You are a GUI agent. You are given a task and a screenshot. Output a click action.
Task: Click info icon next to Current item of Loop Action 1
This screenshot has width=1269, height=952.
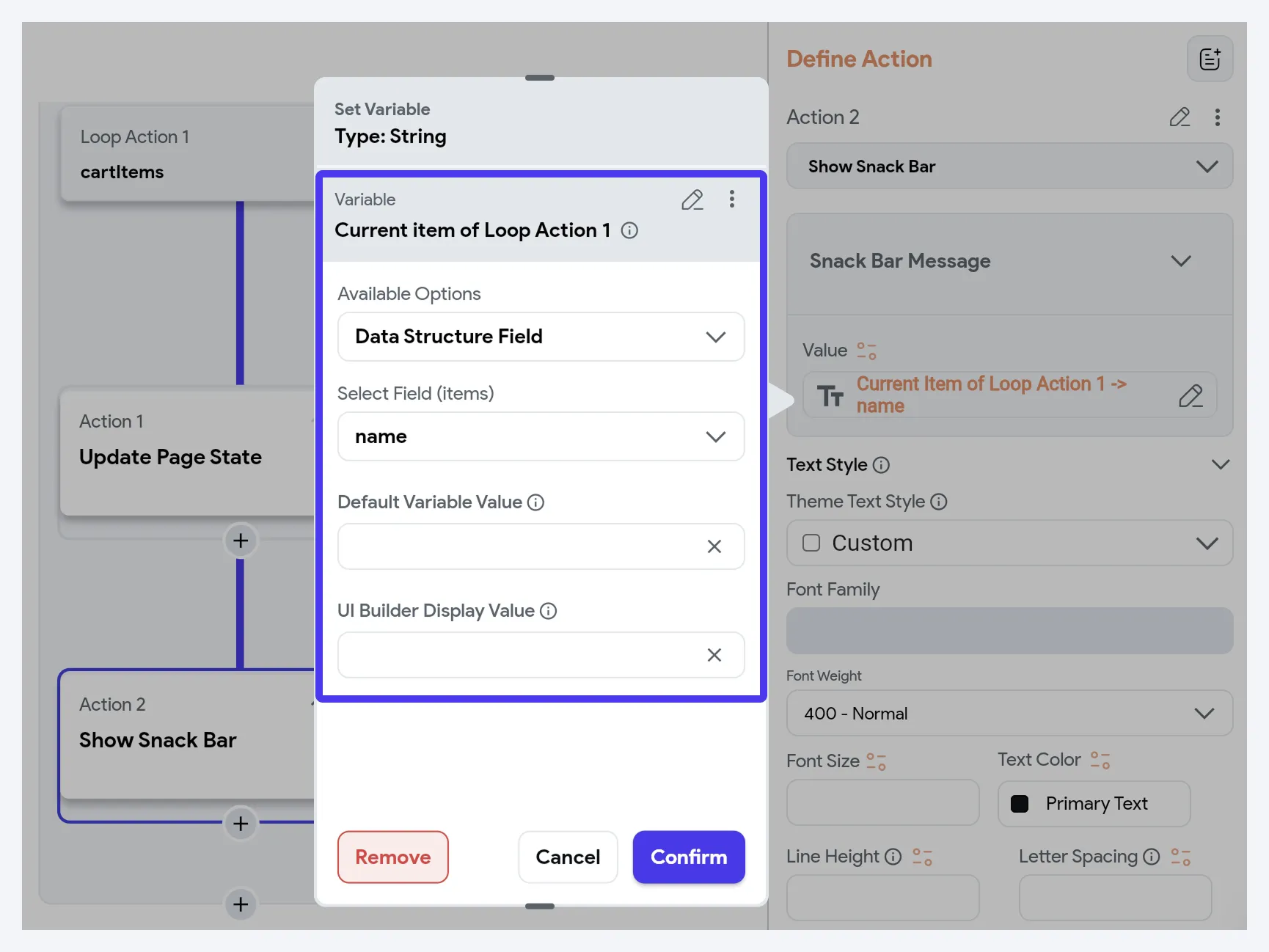click(629, 230)
